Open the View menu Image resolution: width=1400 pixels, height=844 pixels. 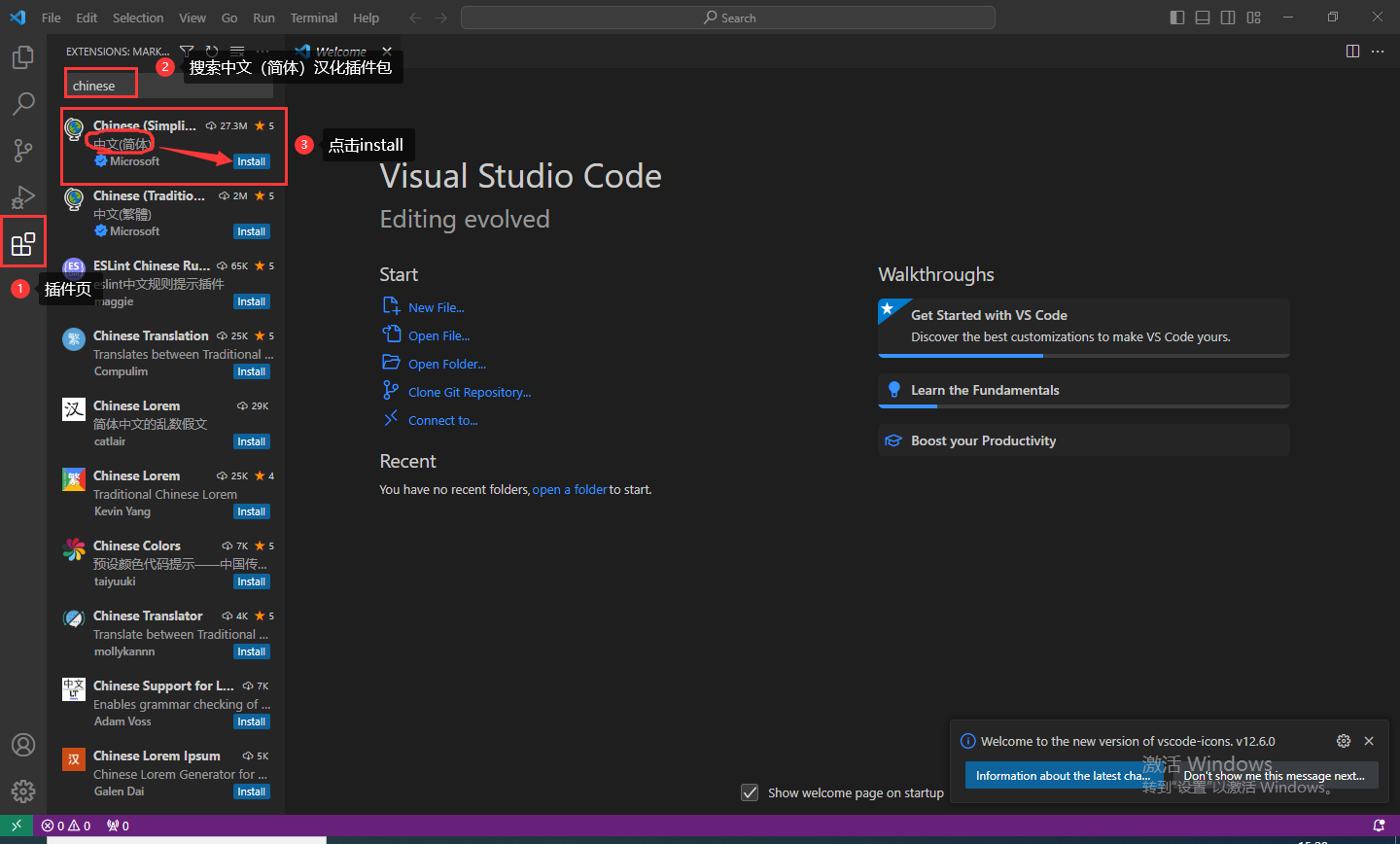point(192,18)
